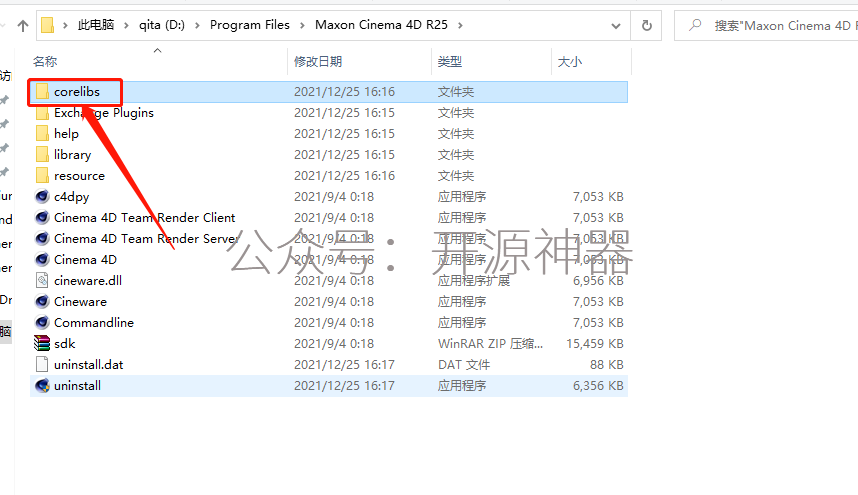Screen dimensions: 858x495
Task: Sort by 名称 column header
Action: click(45, 62)
